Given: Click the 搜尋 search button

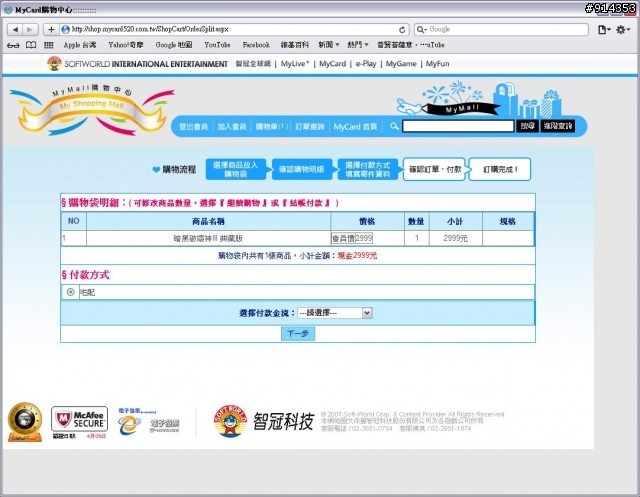Looking at the screenshot, I should tap(527, 126).
